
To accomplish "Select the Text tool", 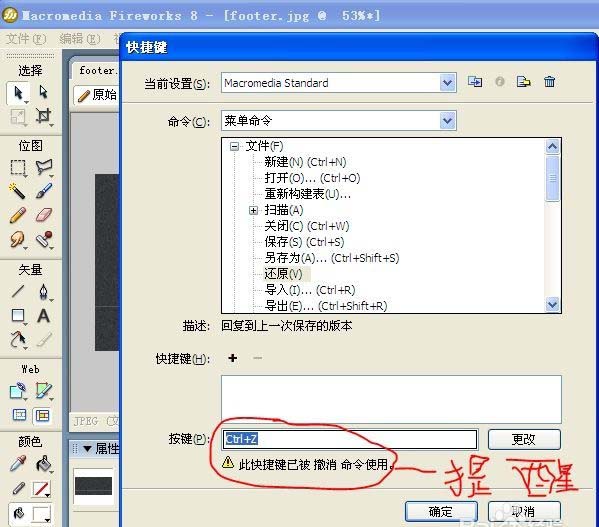I will point(43,316).
